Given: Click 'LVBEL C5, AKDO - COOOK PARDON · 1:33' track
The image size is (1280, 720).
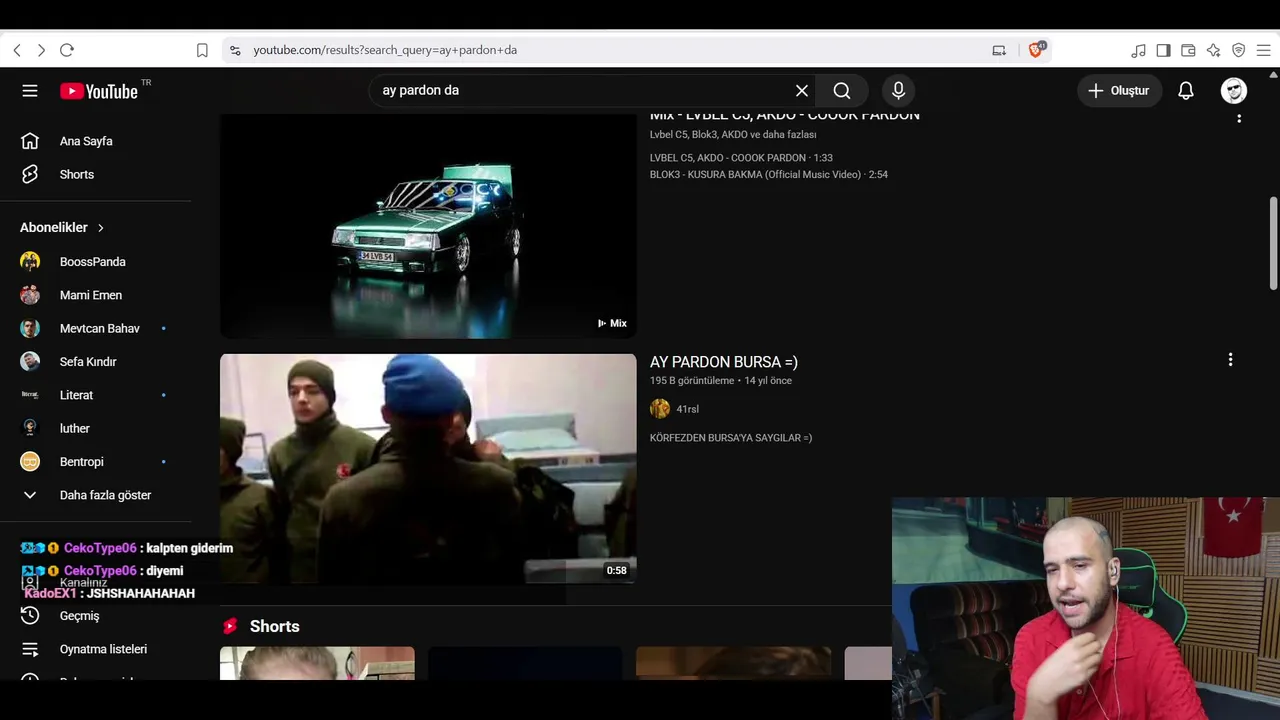Looking at the screenshot, I should pos(741,158).
